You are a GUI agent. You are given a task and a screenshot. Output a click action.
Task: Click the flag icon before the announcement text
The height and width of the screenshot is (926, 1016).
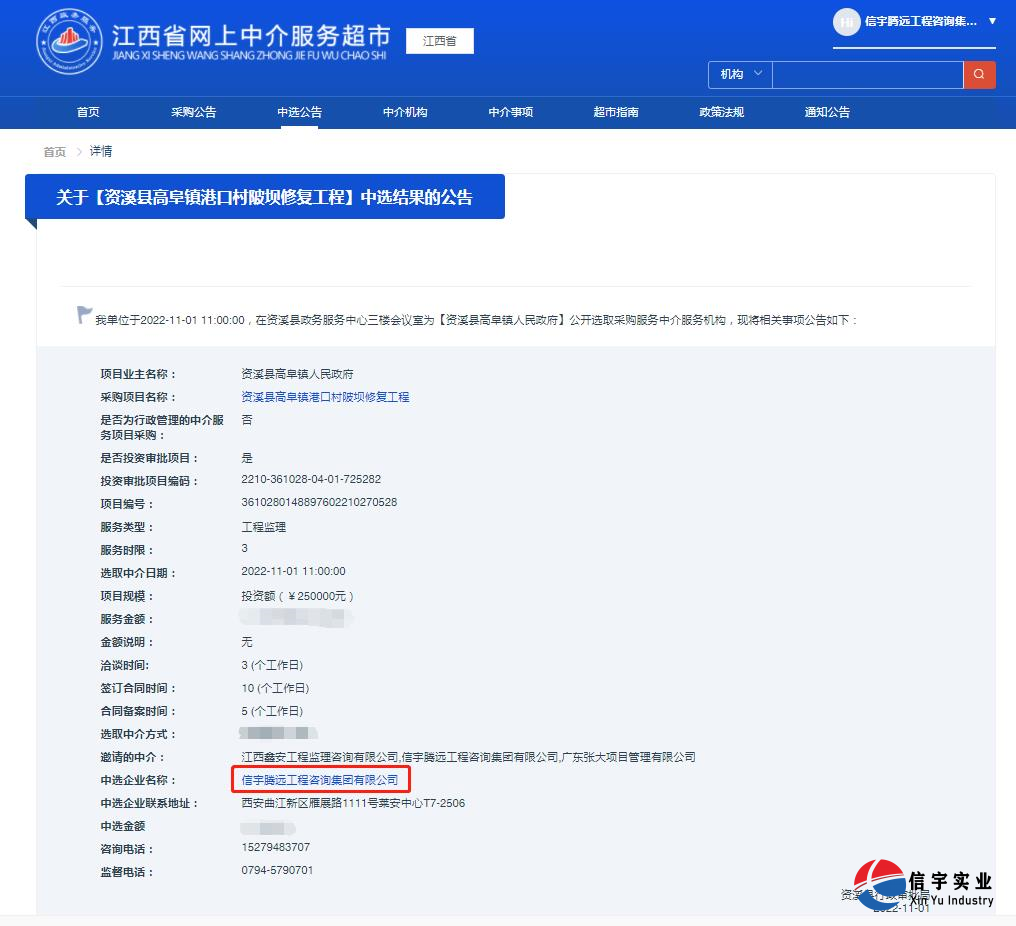point(84,314)
